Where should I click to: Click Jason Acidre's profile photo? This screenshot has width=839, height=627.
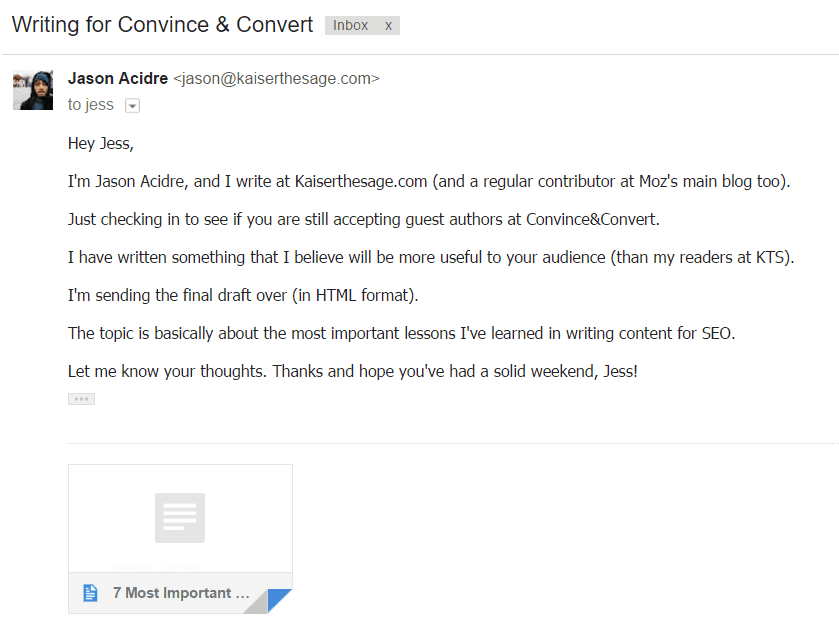32,90
